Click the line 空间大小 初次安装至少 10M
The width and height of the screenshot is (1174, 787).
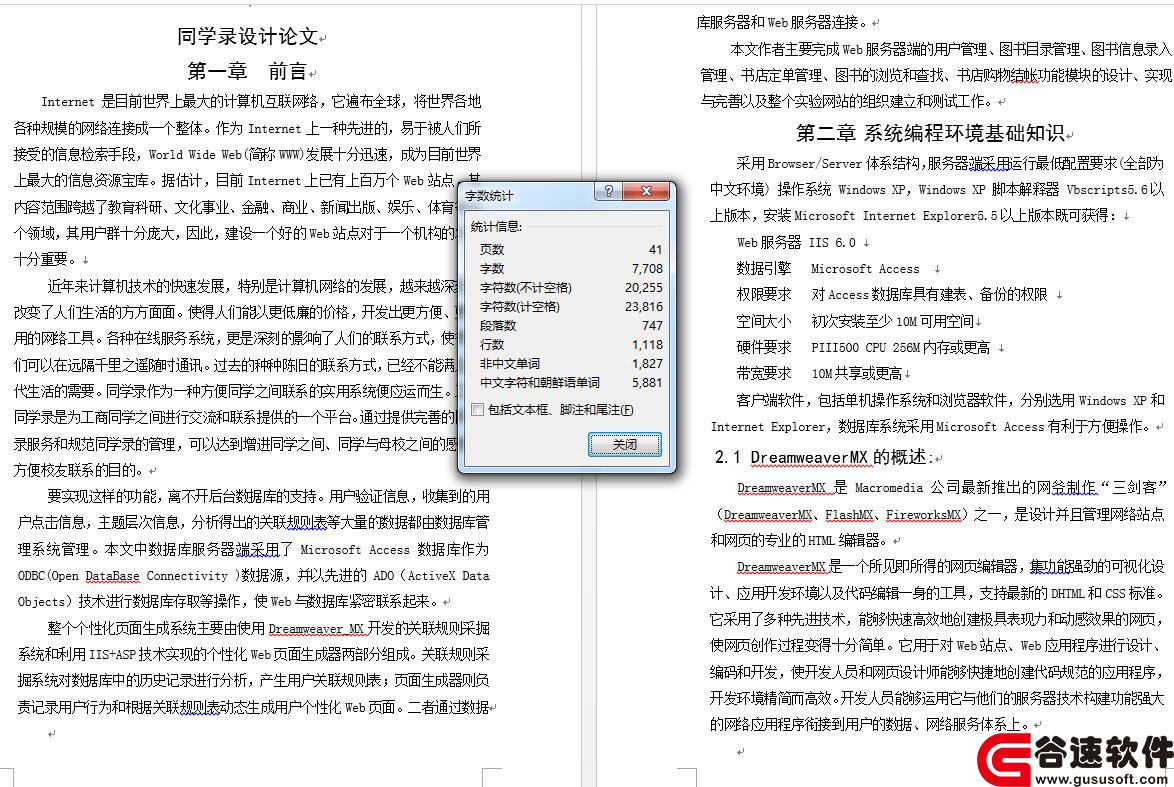point(855,321)
